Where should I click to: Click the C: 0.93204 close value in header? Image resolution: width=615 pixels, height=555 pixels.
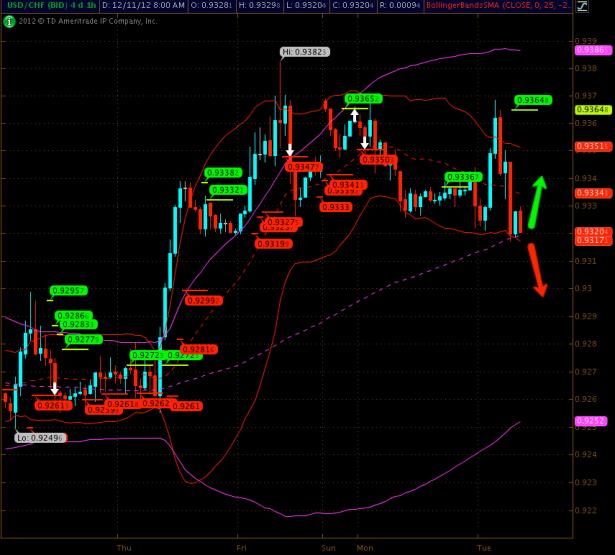353,5
